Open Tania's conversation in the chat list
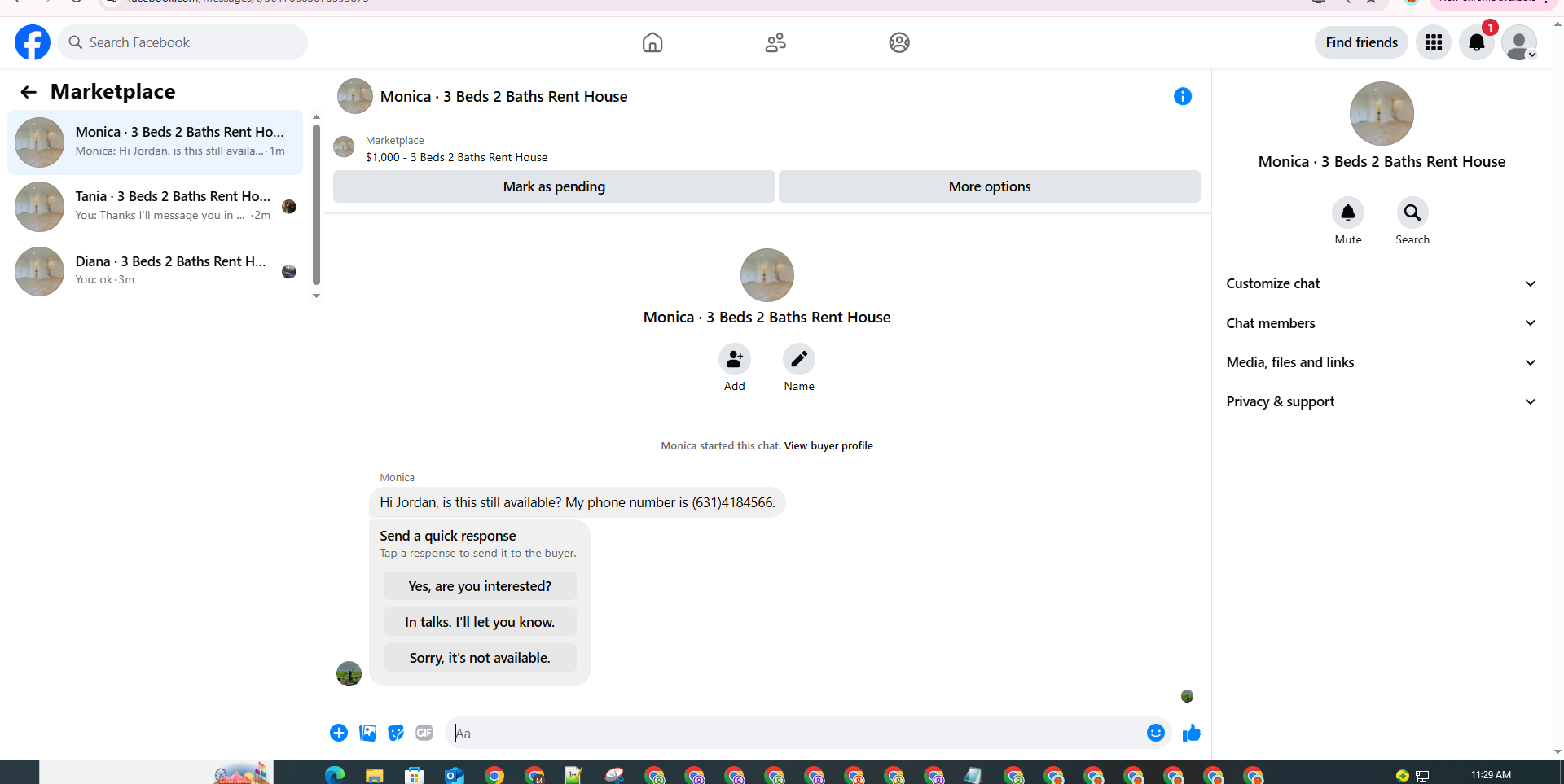 156,207
